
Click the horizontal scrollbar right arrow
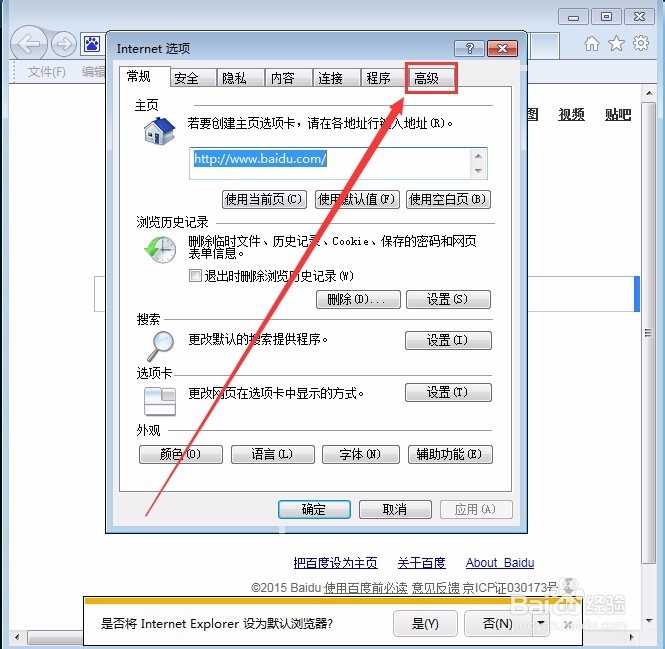[x=631, y=637]
